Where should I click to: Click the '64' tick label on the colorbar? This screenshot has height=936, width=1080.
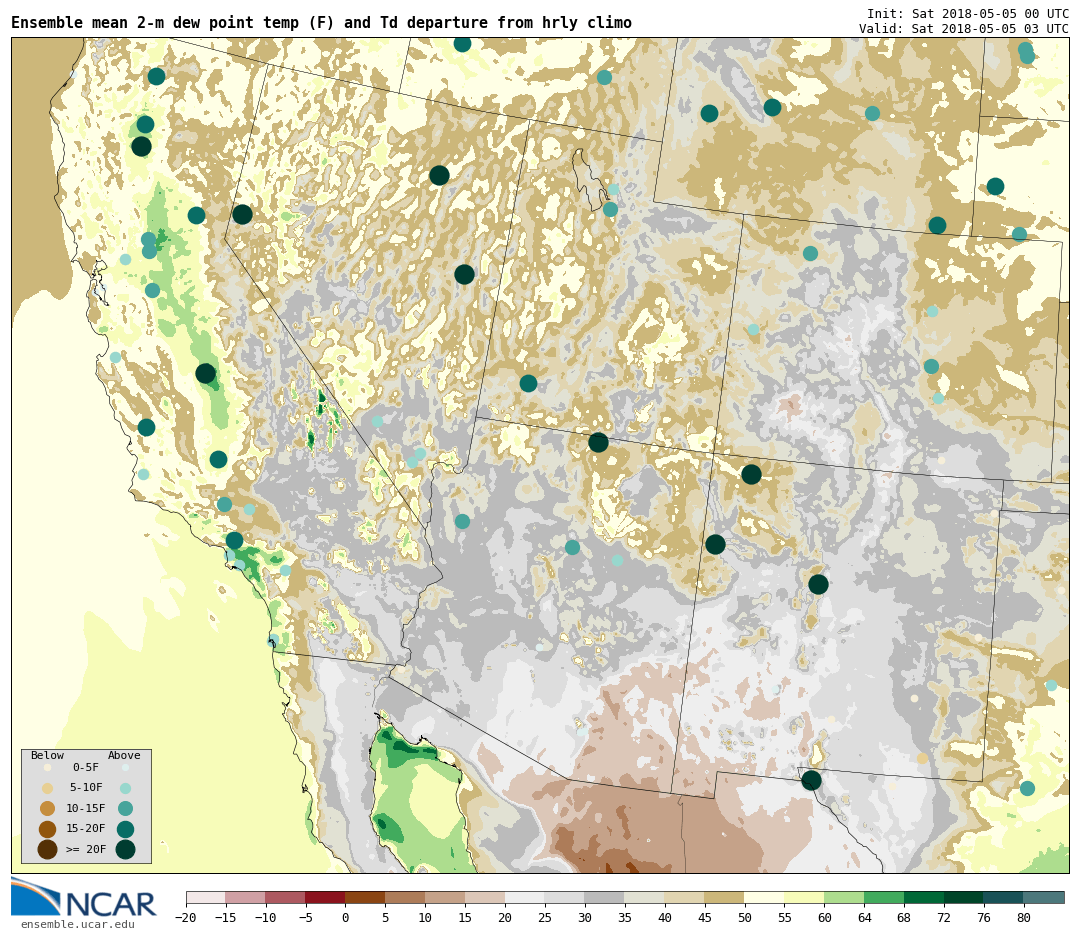[865, 917]
